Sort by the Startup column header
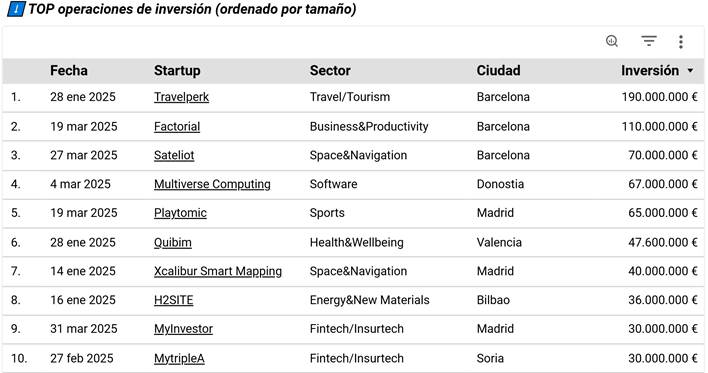The height and width of the screenshot is (373, 708). (x=177, y=70)
